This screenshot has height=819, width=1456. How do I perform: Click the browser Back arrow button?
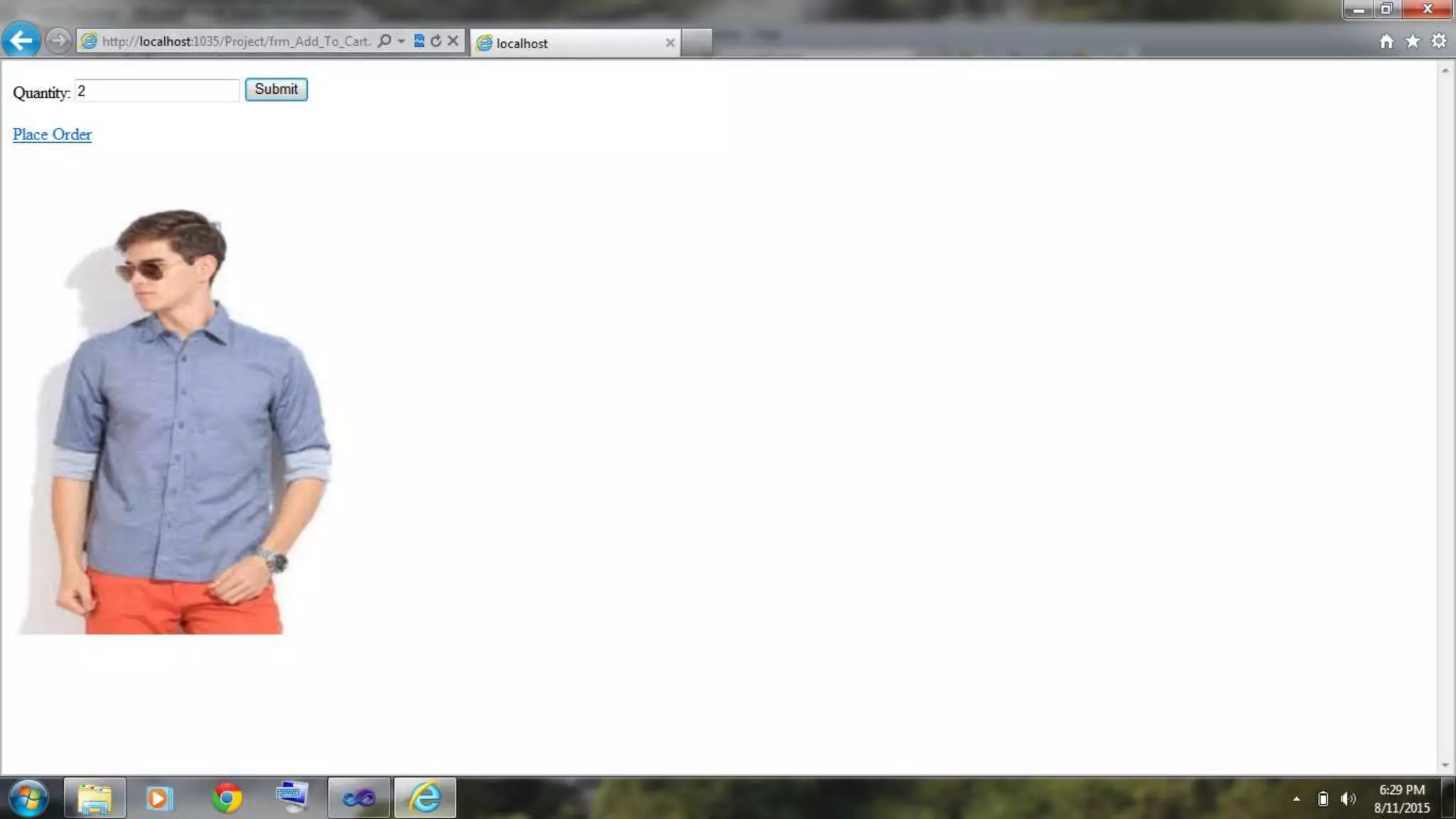click(x=21, y=41)
